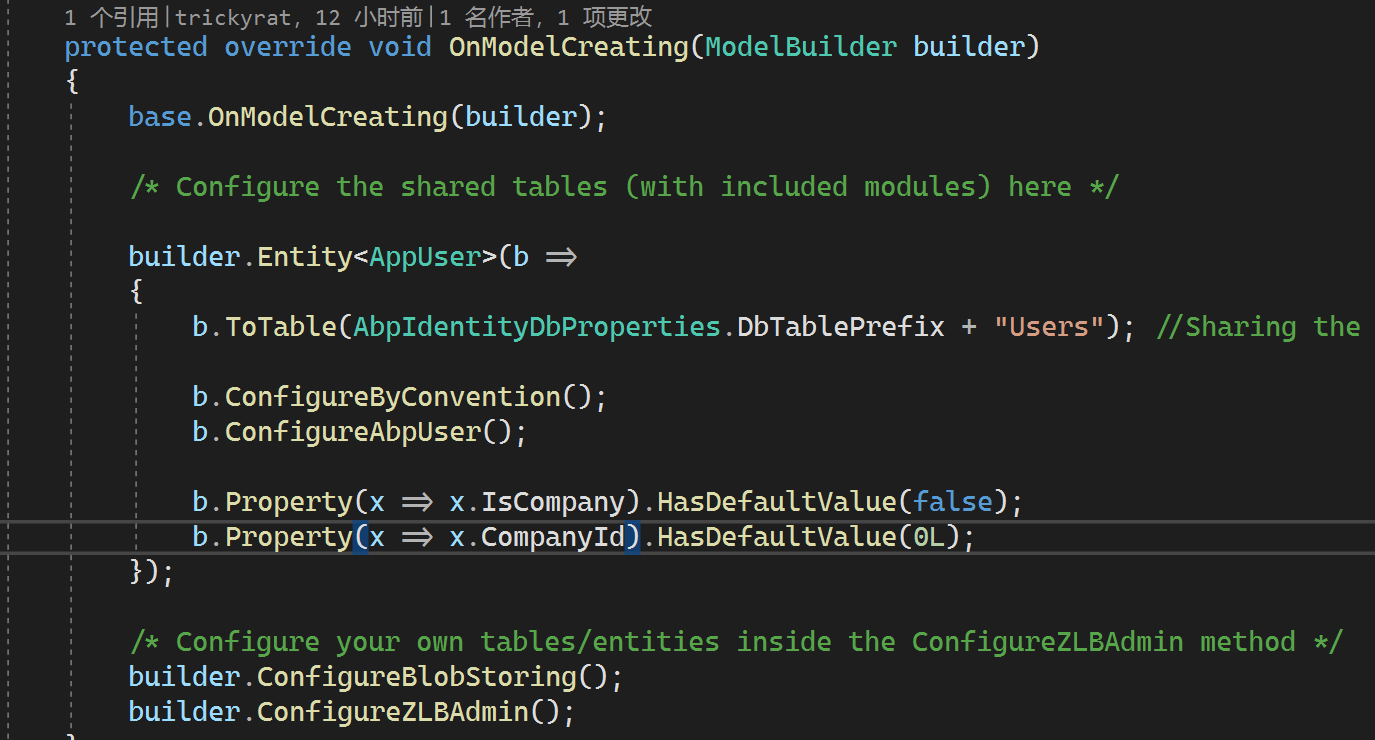
Task: Click the ToTable method call
Action: click(x=281, y=326)
